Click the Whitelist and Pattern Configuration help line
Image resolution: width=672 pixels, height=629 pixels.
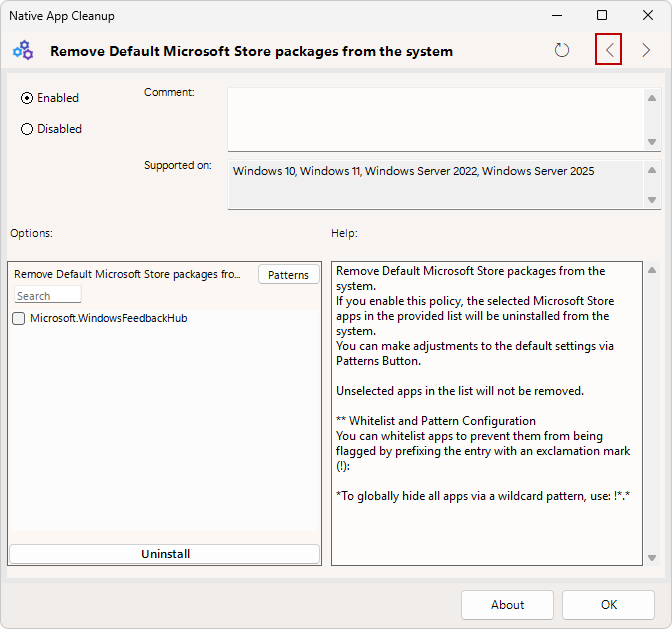click(x=436, y=421)
